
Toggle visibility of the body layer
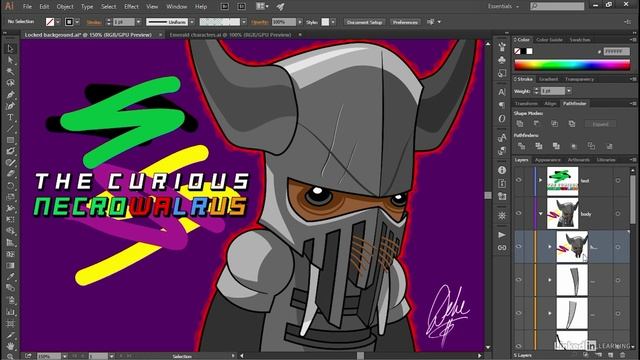coord(519,213)
